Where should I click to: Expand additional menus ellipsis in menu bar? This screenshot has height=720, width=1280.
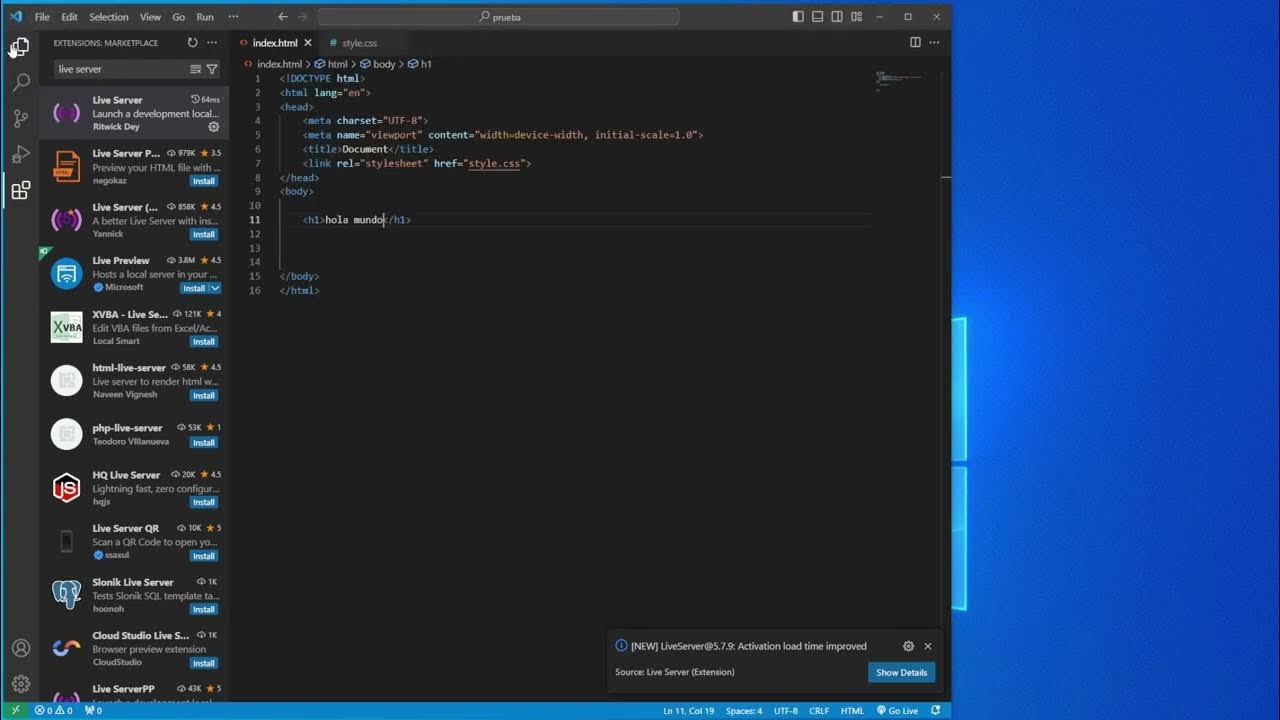(233, 17)
